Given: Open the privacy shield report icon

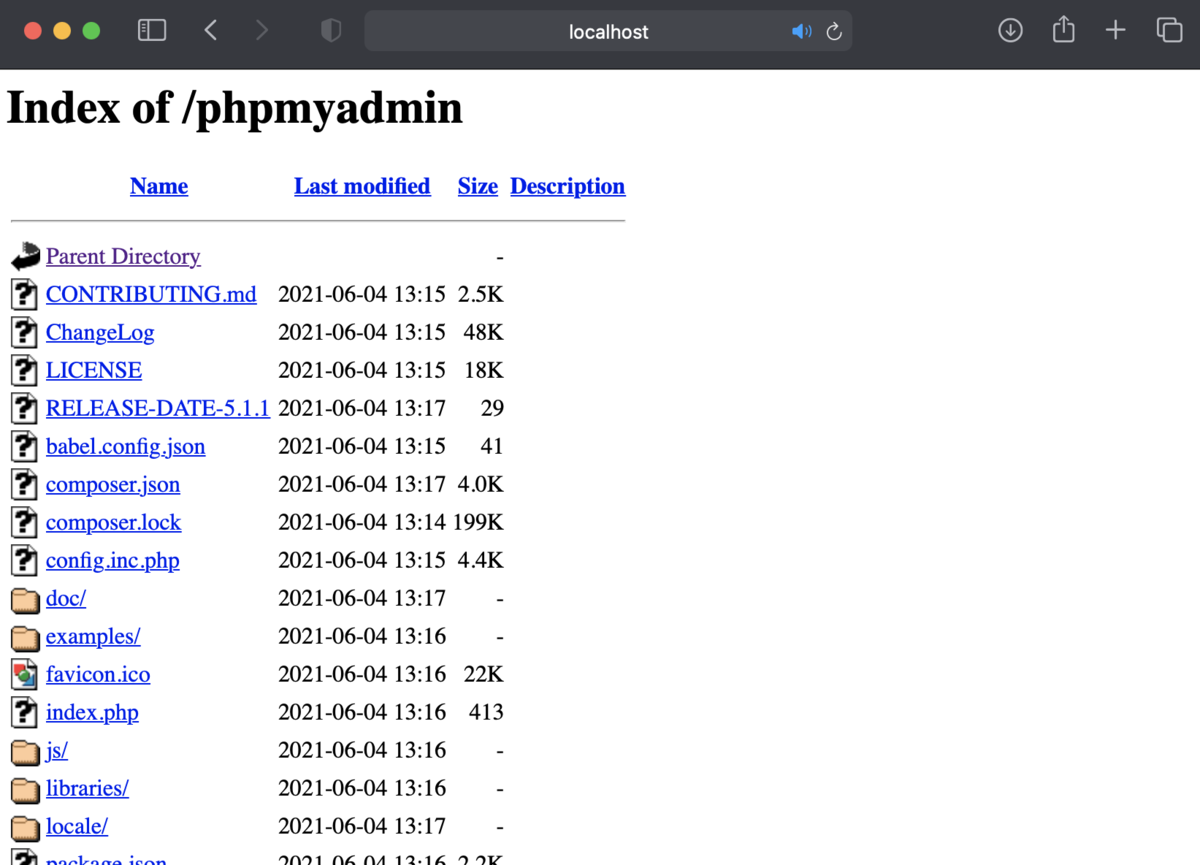Looking at the screenshot, I should 331,31.
